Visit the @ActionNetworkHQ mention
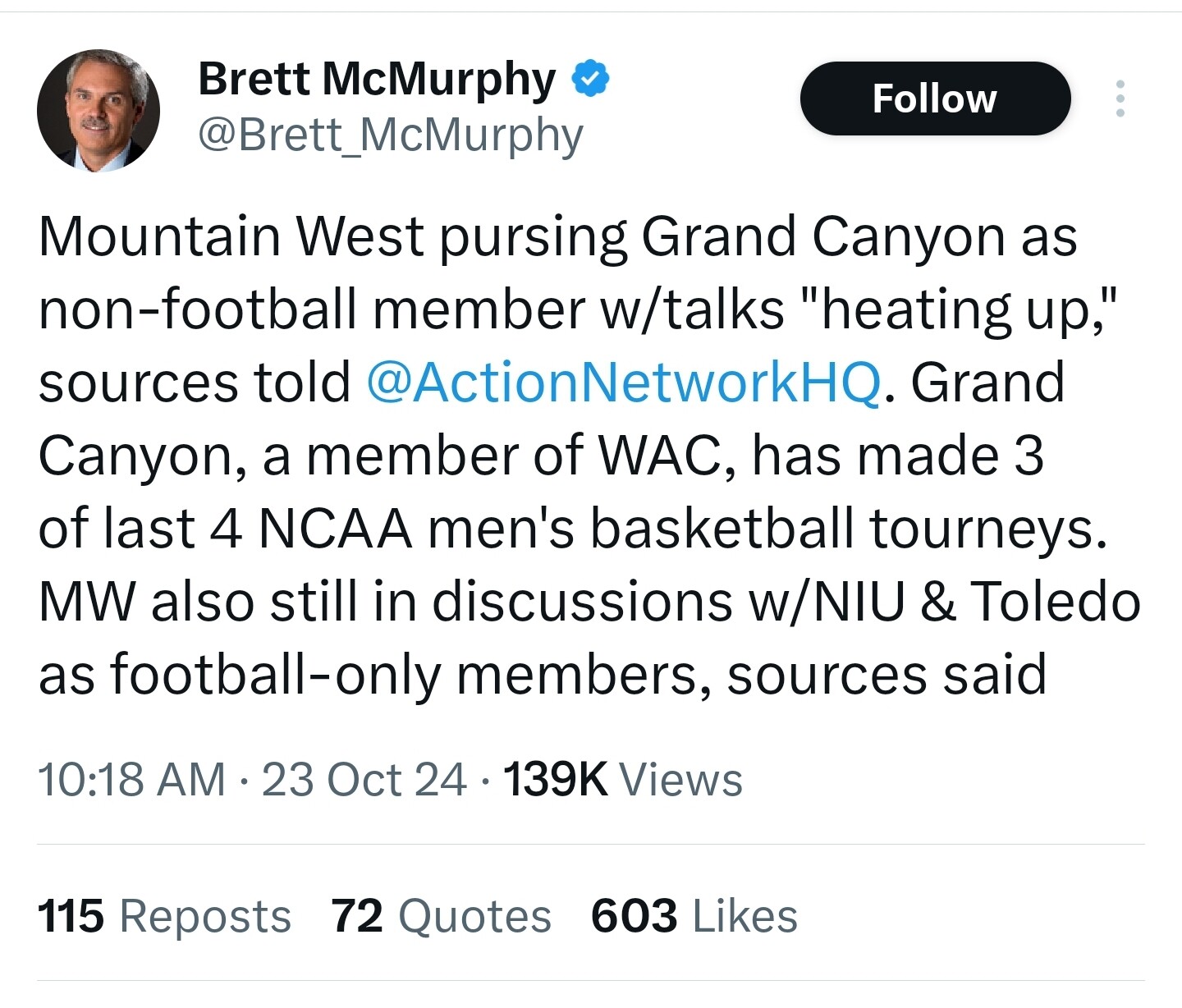1182x1008 pixels. pos(624,383)
